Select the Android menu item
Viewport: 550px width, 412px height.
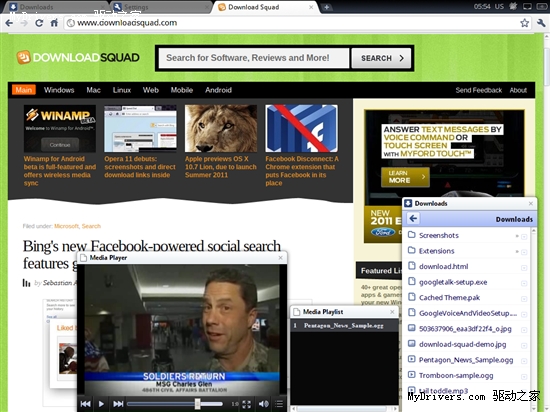(218, 90)
